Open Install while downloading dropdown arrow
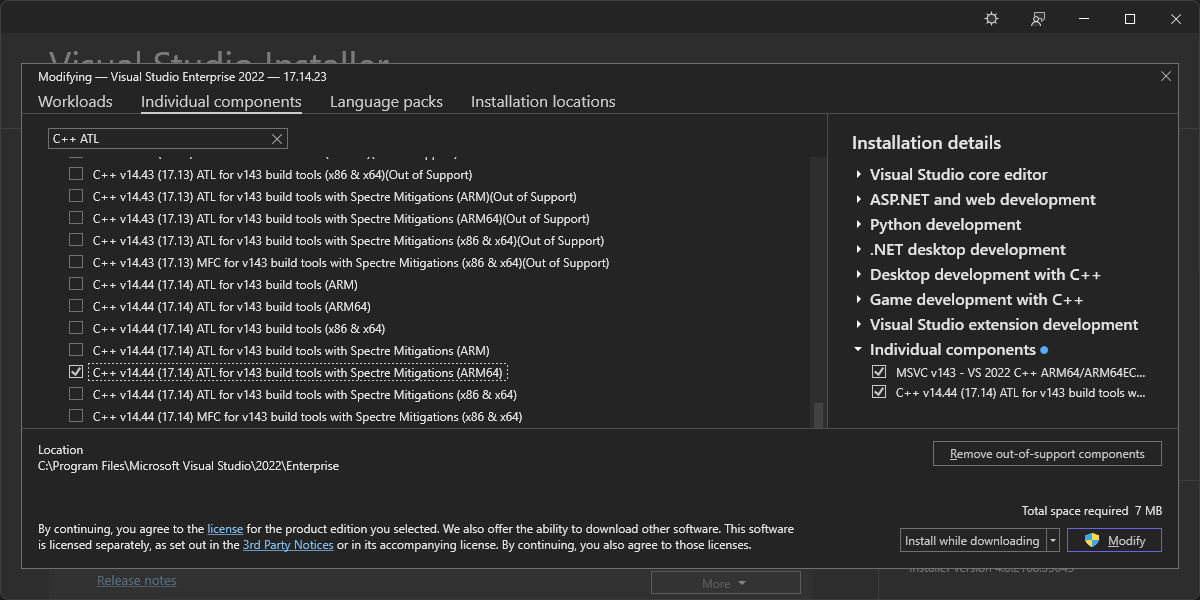Image resolution: width=1200 pixels, height=600 pixels. point(1053,541)
